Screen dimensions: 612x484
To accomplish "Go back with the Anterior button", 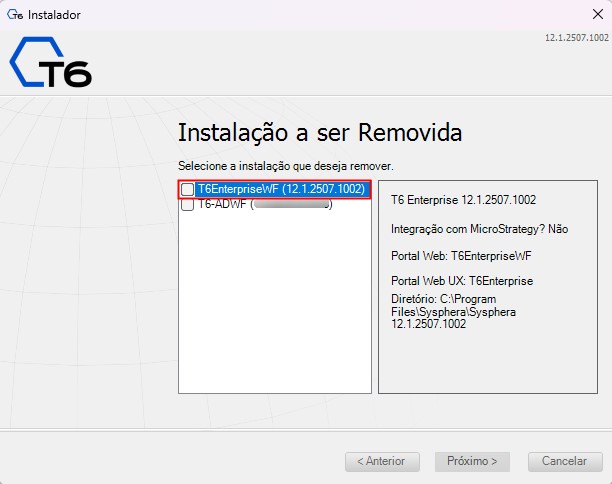I will [x=382, y=461].
